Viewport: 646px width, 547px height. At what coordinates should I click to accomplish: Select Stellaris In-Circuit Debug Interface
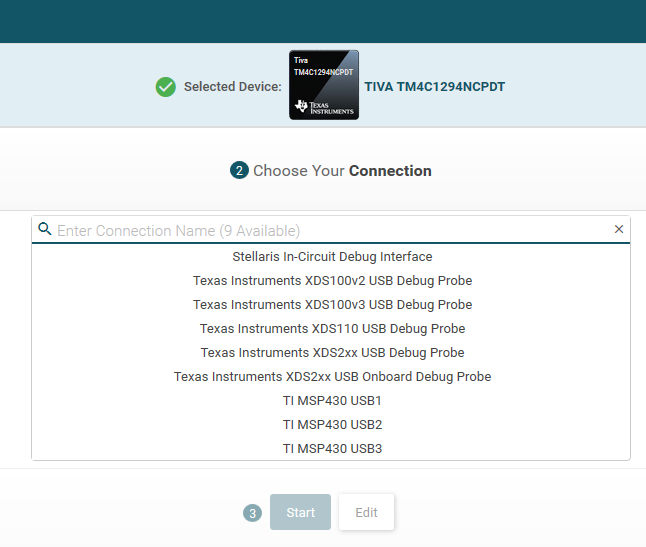(332, 257)
